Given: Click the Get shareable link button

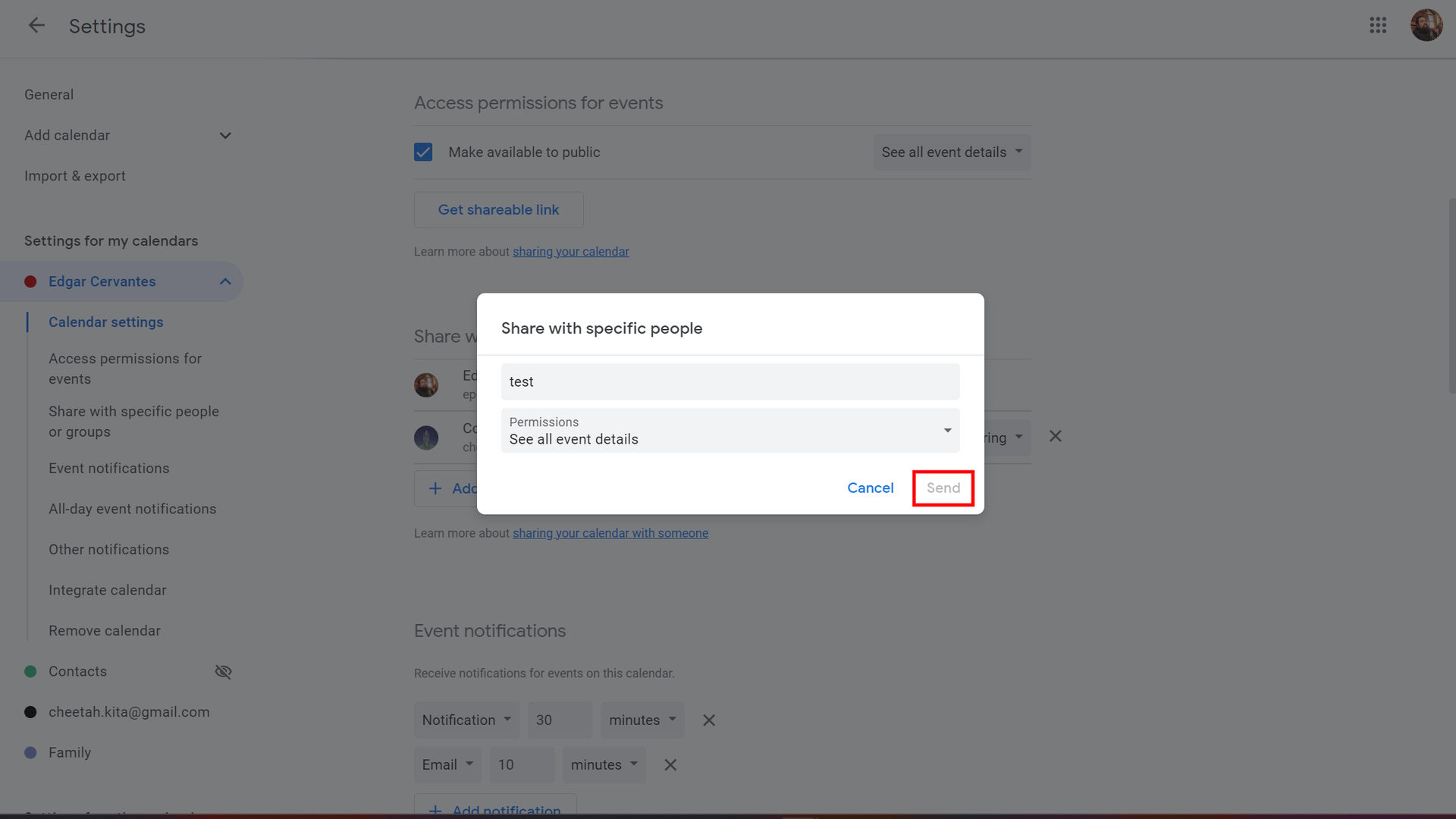Looking at the screenshot, I should point(498,210).
